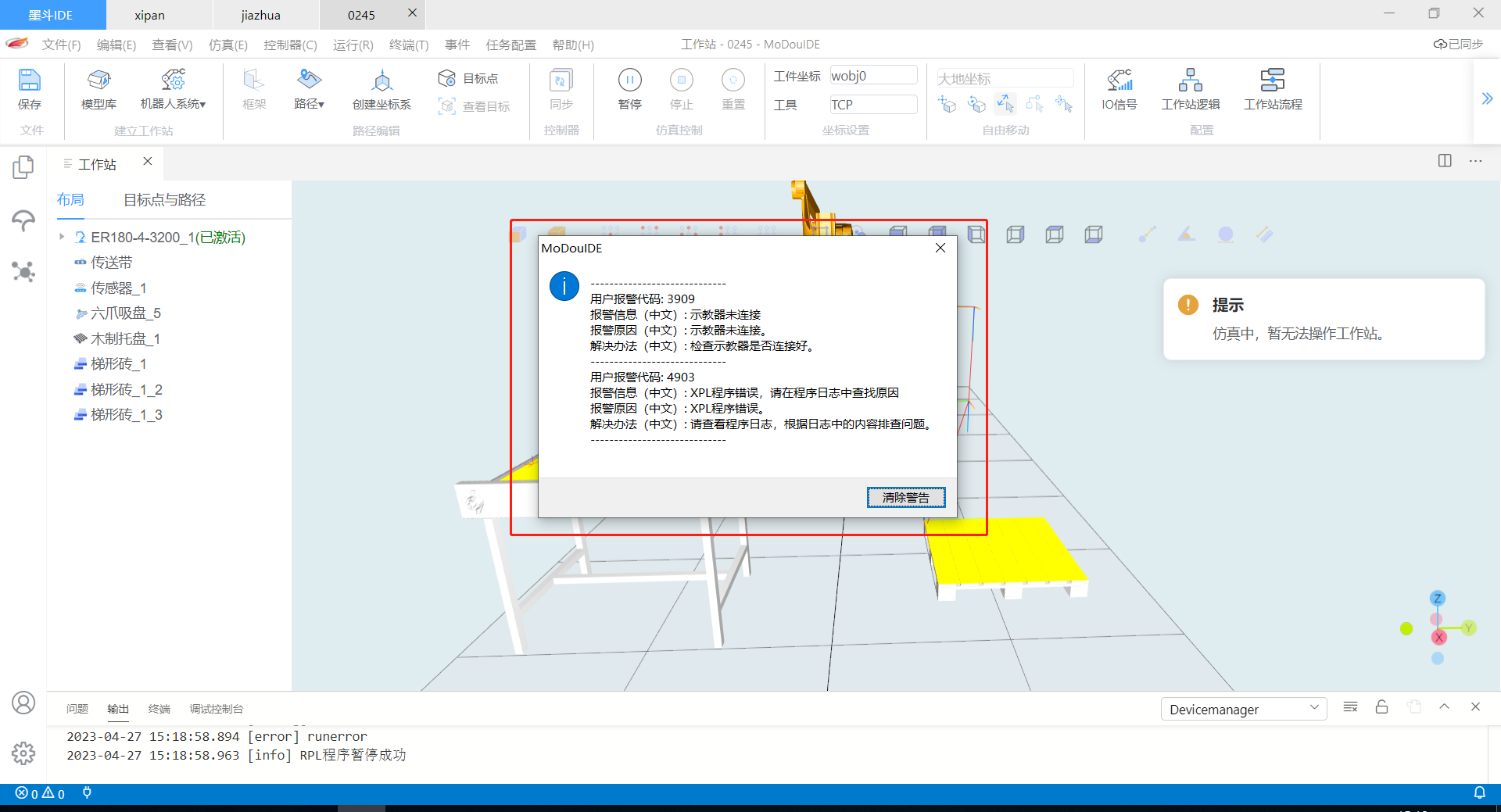Open the 工作站流程 tool
Viewport: 1501px width, 812px height.
pyautogui.click(x=1272, y=80)
